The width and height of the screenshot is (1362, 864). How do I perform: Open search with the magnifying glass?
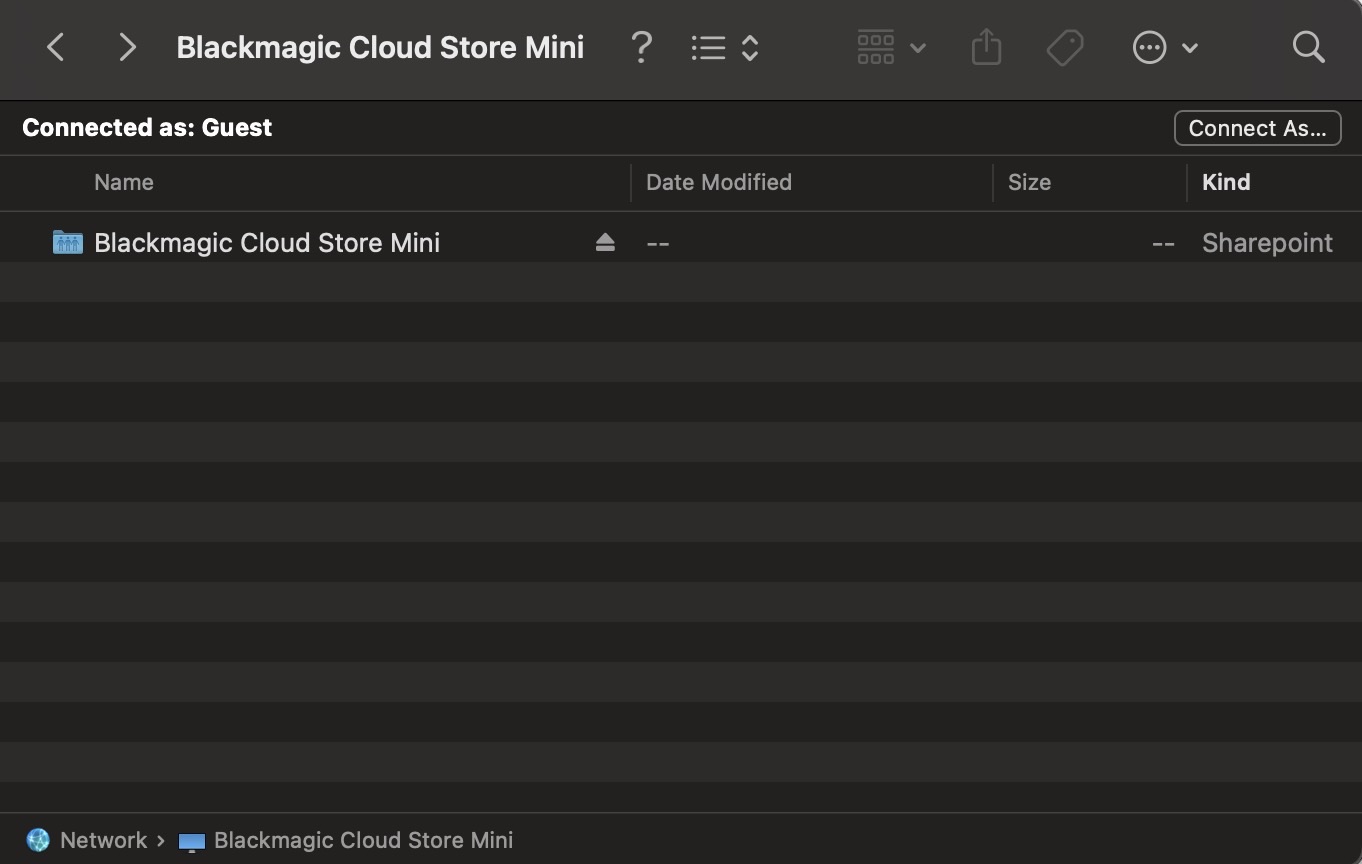pyautogui.click(x=1308, y=47)
